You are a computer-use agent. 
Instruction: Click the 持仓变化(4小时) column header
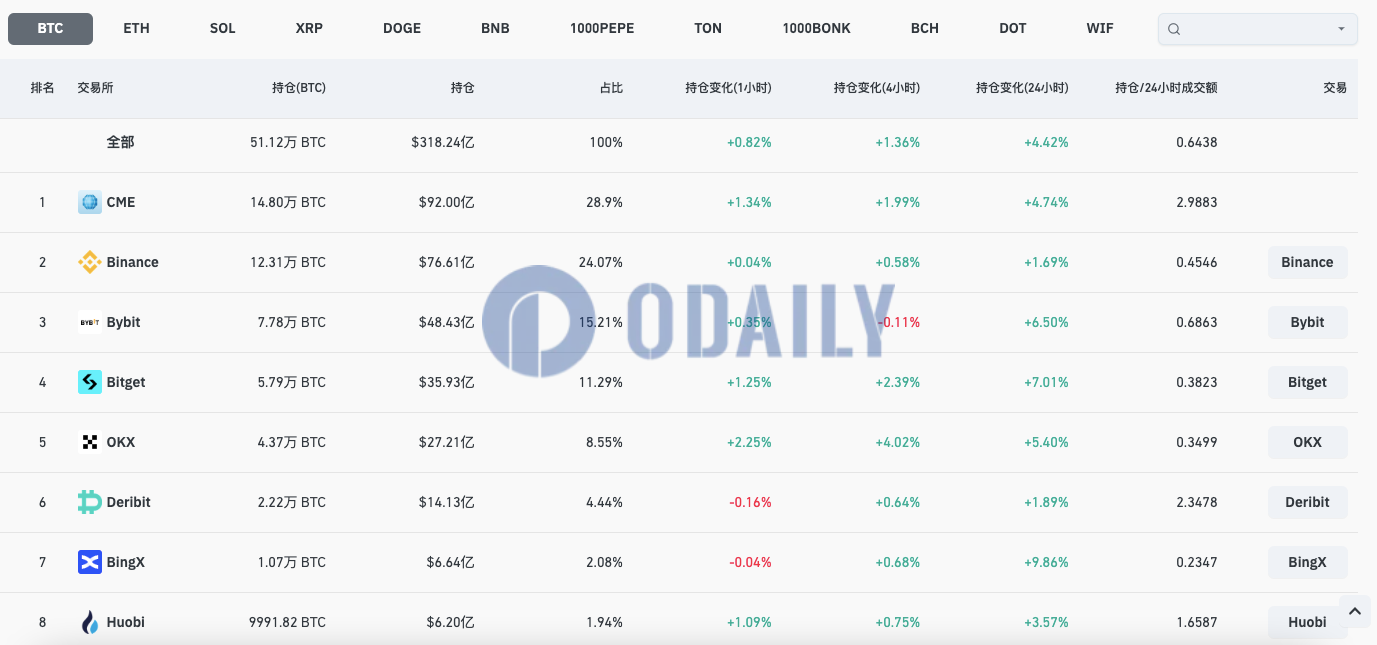click(x=877, y=88)
